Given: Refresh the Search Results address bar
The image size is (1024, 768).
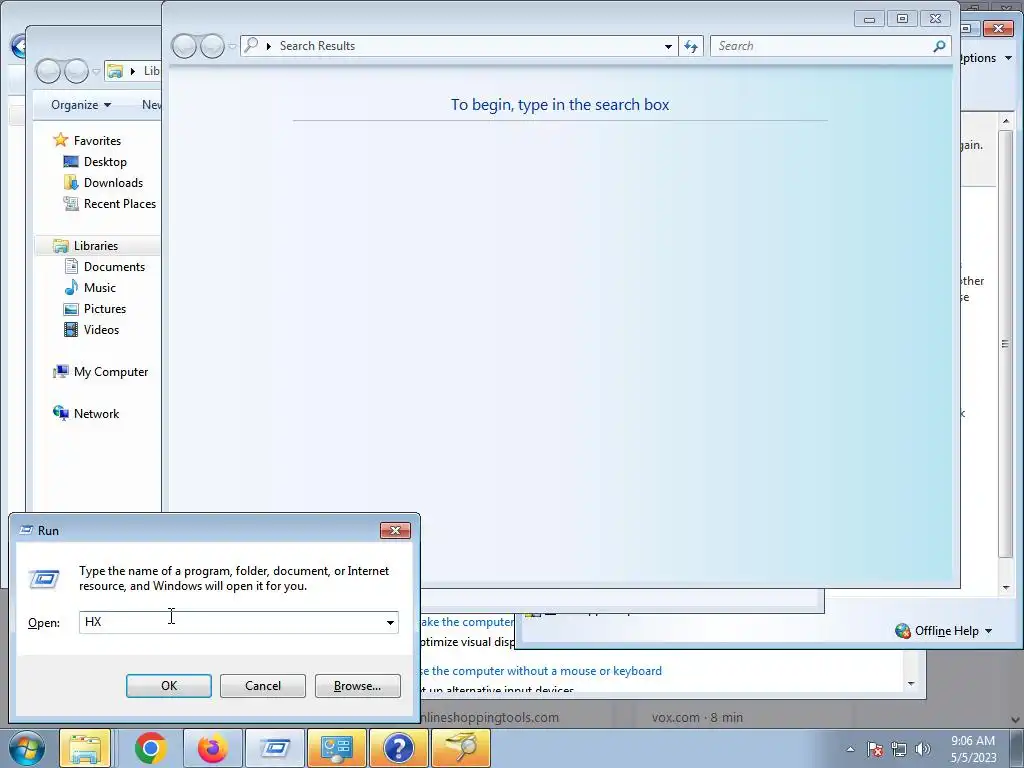Looking at the screenshot, I should point(691,46).
